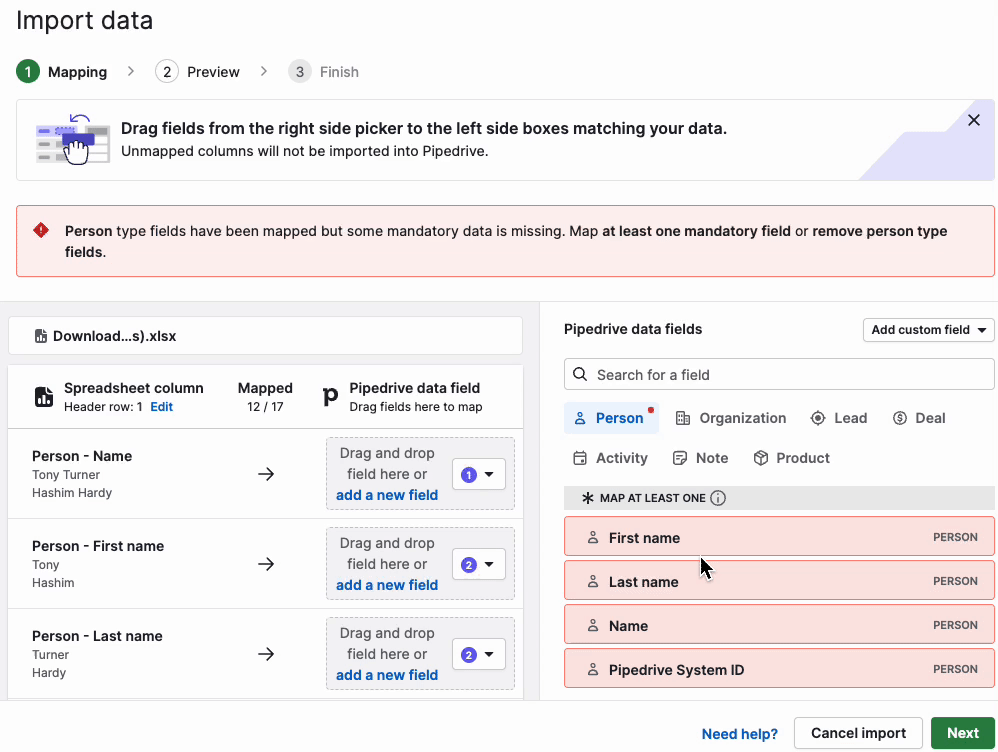Screen dimensions: 998x752
Task: Click add a new field under Person - Name
Action: [387, 494]
